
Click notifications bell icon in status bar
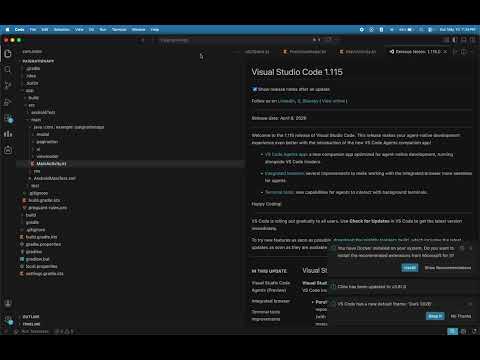[x=474, y=331]
